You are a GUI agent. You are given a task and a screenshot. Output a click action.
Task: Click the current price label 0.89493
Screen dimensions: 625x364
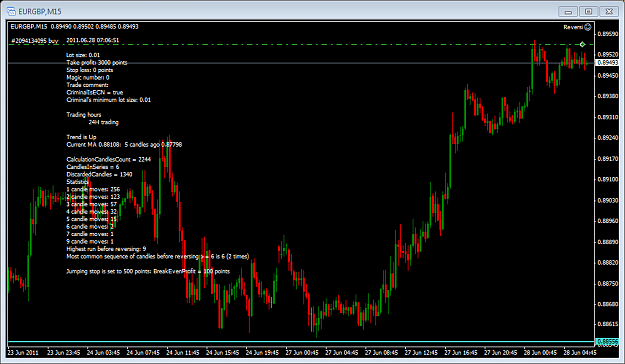coord(607,63)
